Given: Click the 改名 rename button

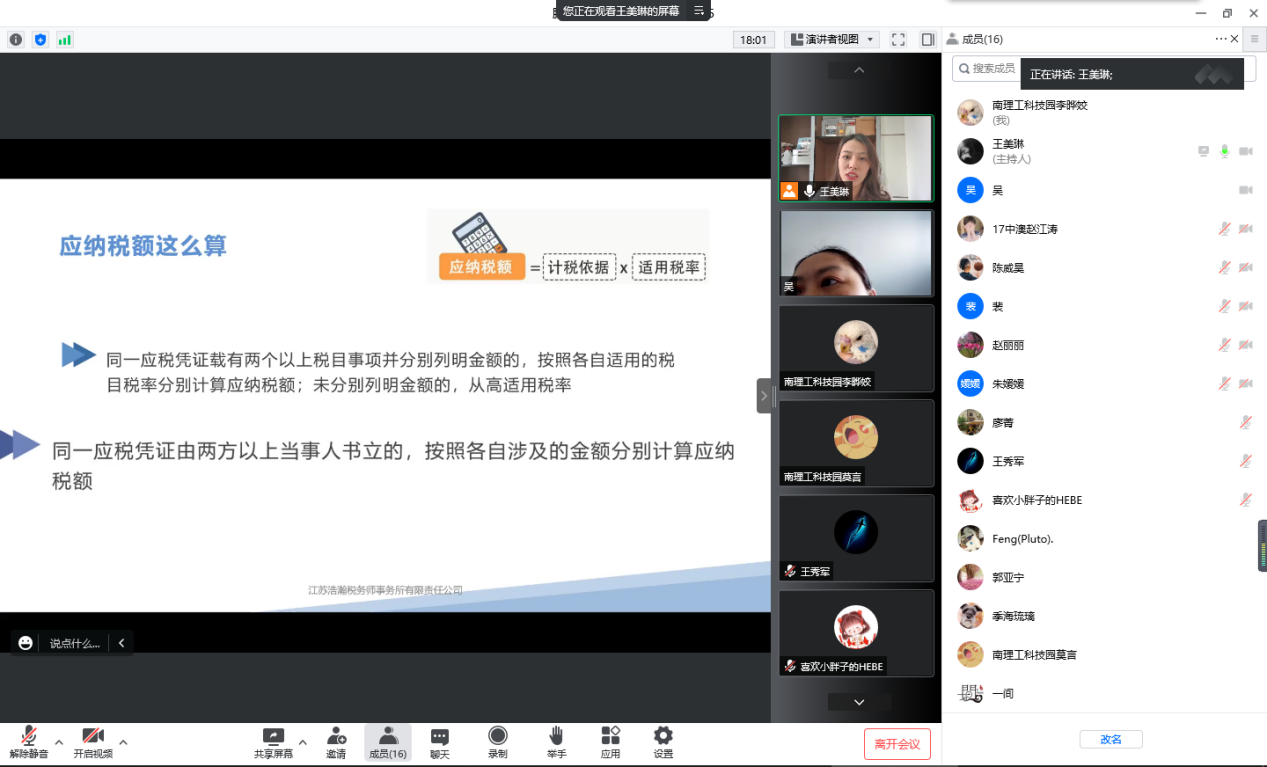Looking at the screenshot, I should tap(1110, 740).
